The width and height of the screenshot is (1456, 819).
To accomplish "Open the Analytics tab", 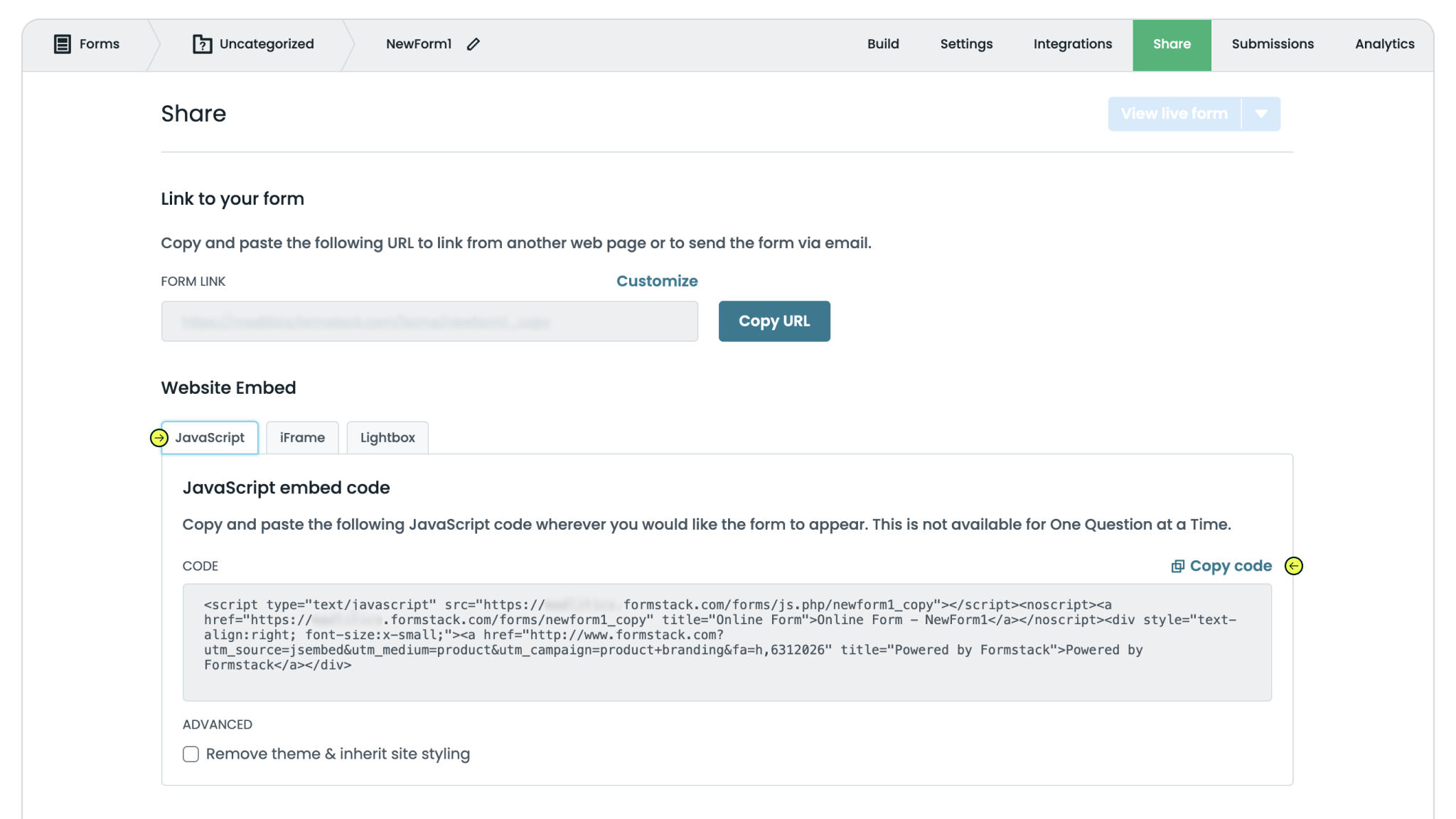I will pyautogui.click(x=1384, y=44).
